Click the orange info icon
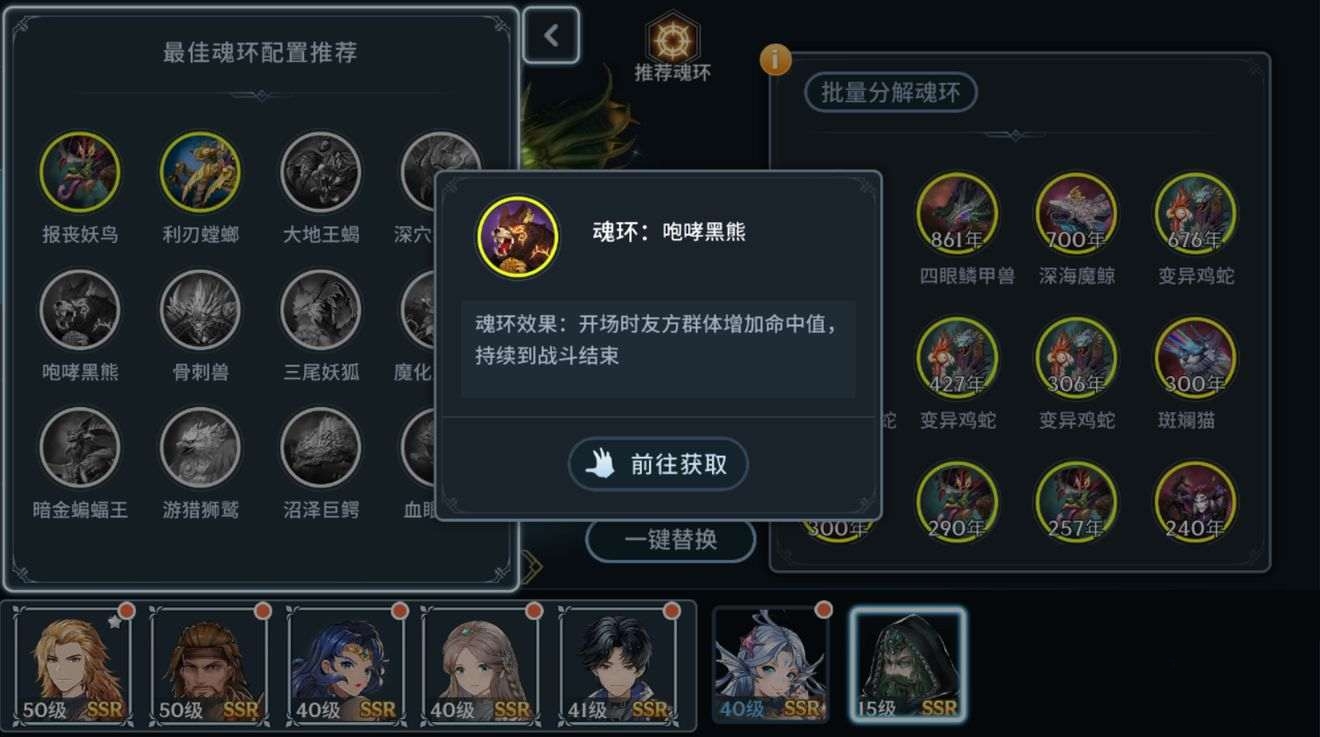The width and height of the screenshot is (1320, 737). 776,59
